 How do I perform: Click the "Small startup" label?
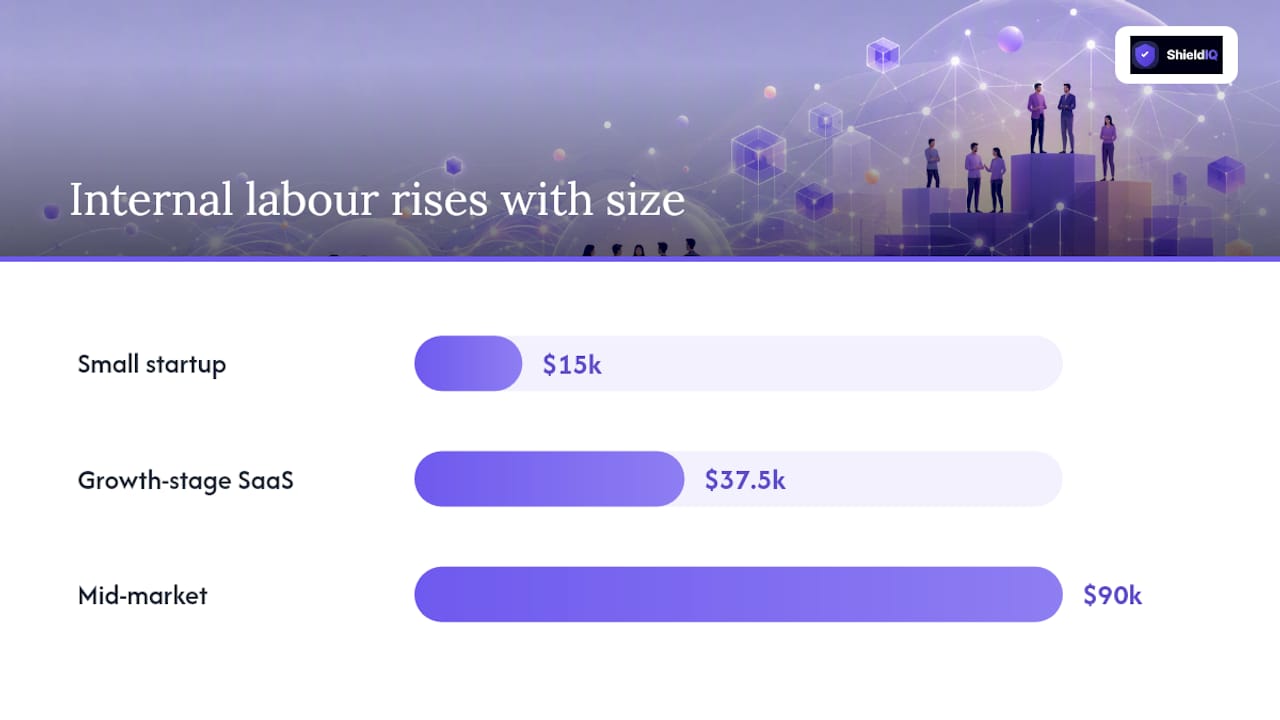coord(152,364)
